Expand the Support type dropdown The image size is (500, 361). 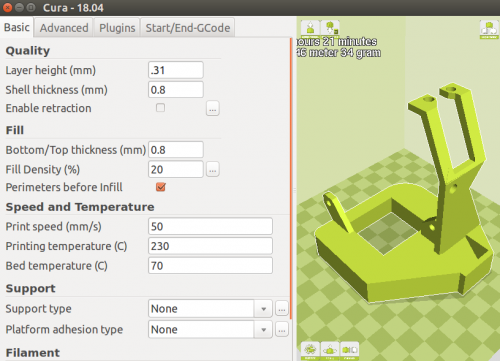(x=210, y=309)
